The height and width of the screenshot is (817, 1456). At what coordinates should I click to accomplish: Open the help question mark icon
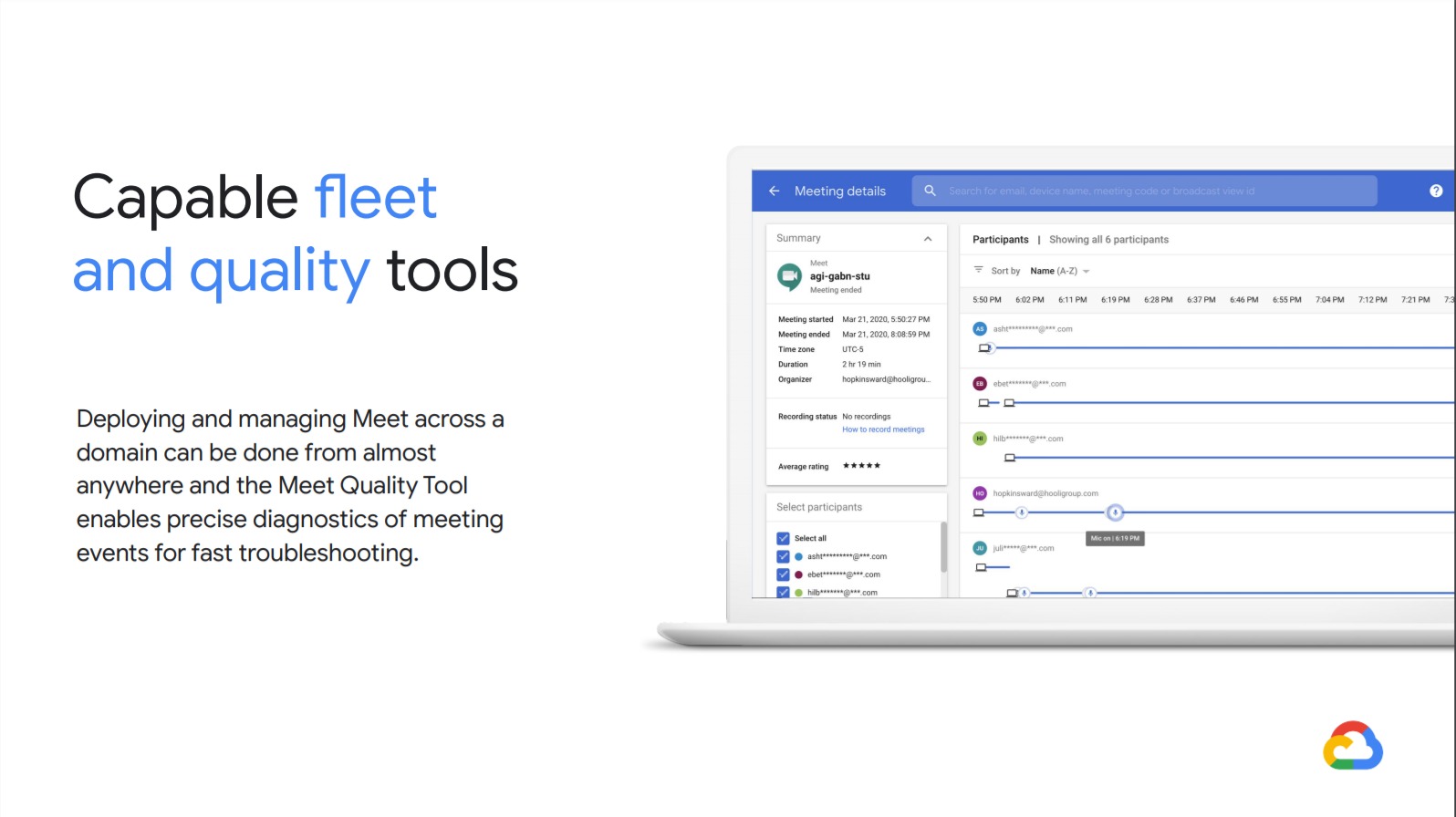pyautogui.click(x=1436, y=191)
